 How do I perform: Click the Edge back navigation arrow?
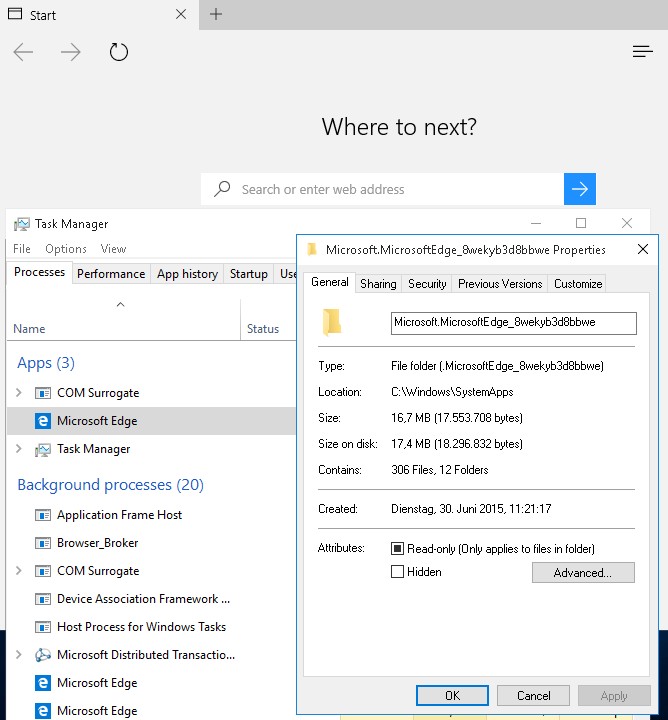coord(23,52)
